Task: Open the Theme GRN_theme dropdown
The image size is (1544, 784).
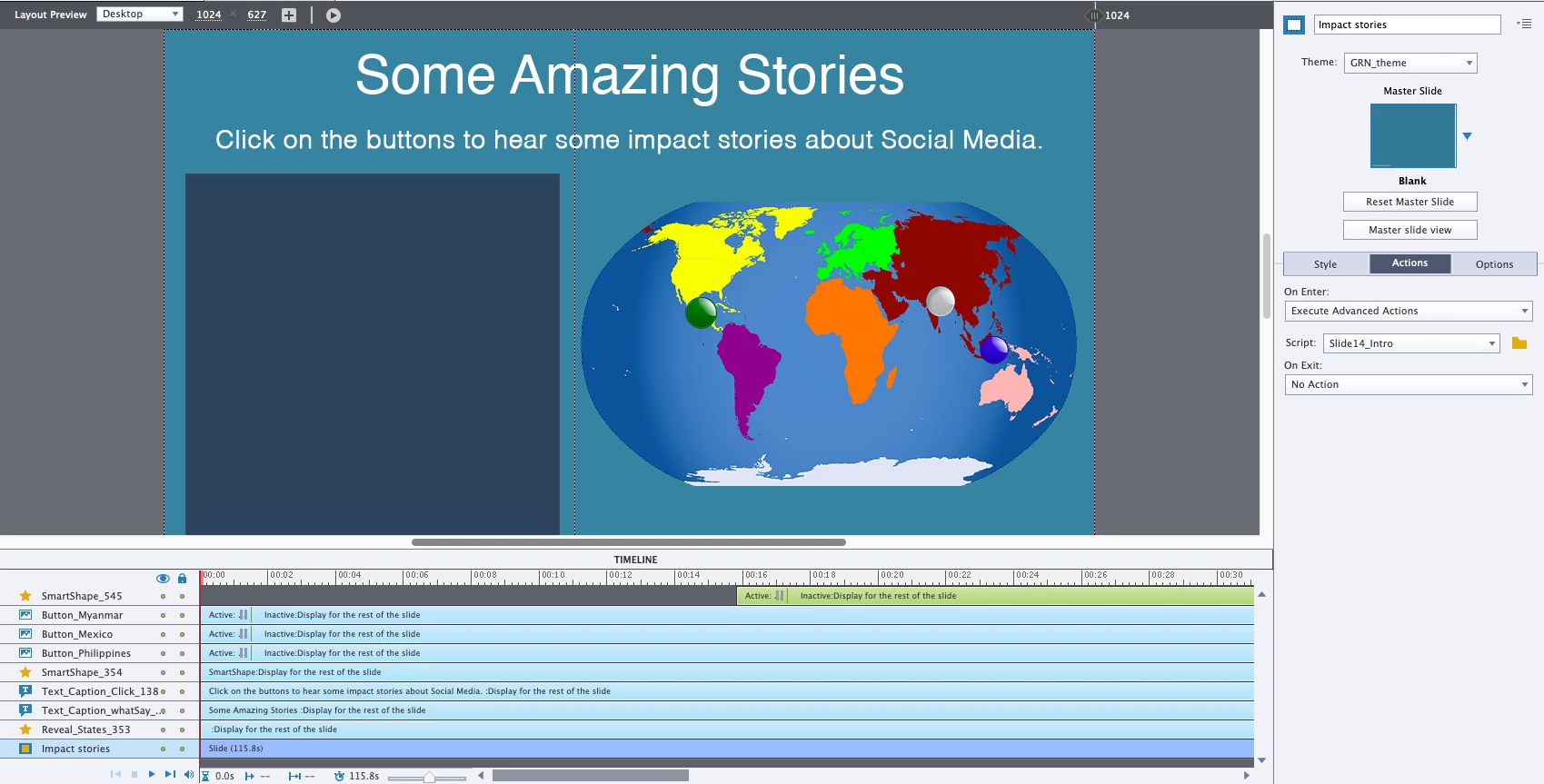Action: pos(1410,63)
